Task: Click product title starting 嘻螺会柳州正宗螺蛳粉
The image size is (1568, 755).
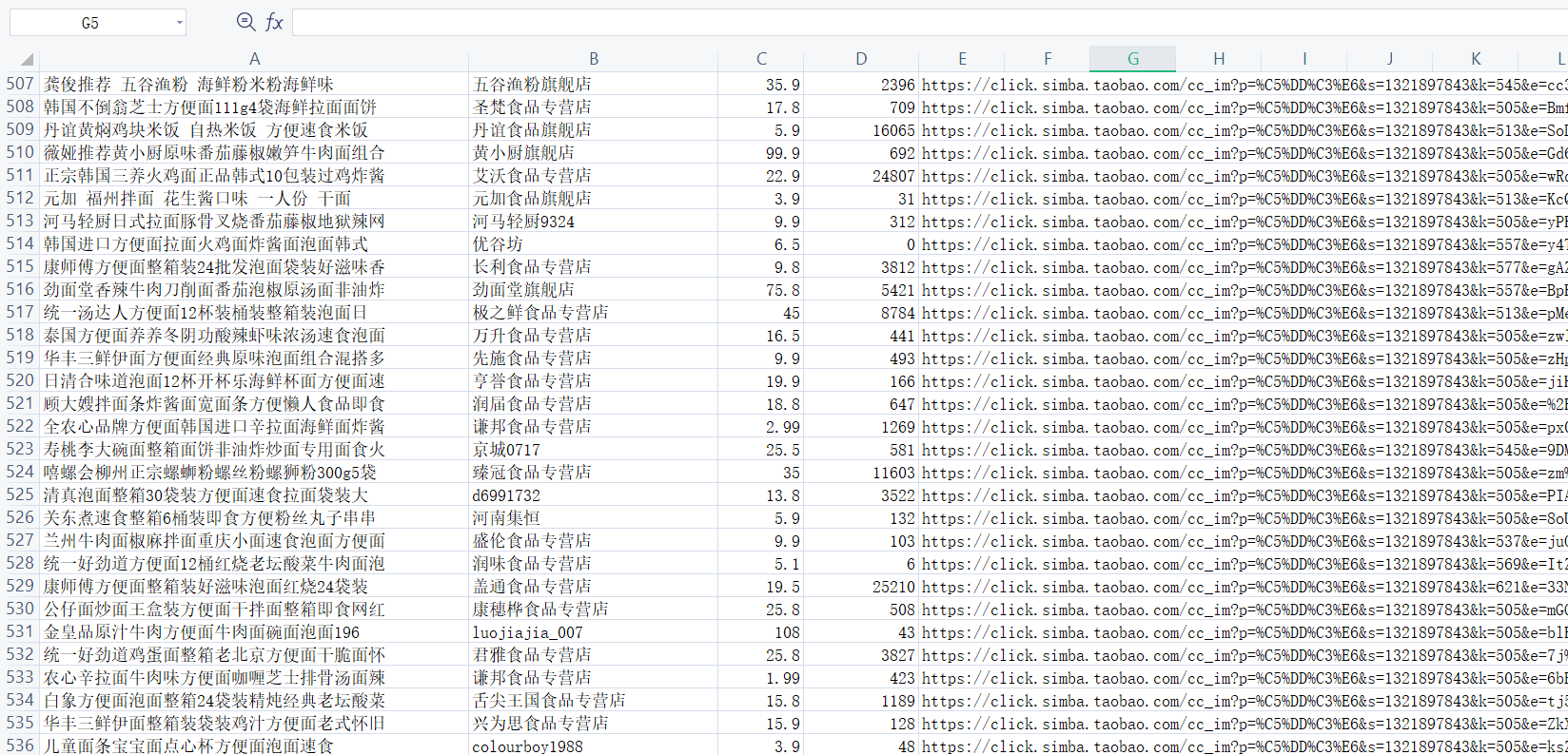Action: pyautogui.click(x=254, y=473)
